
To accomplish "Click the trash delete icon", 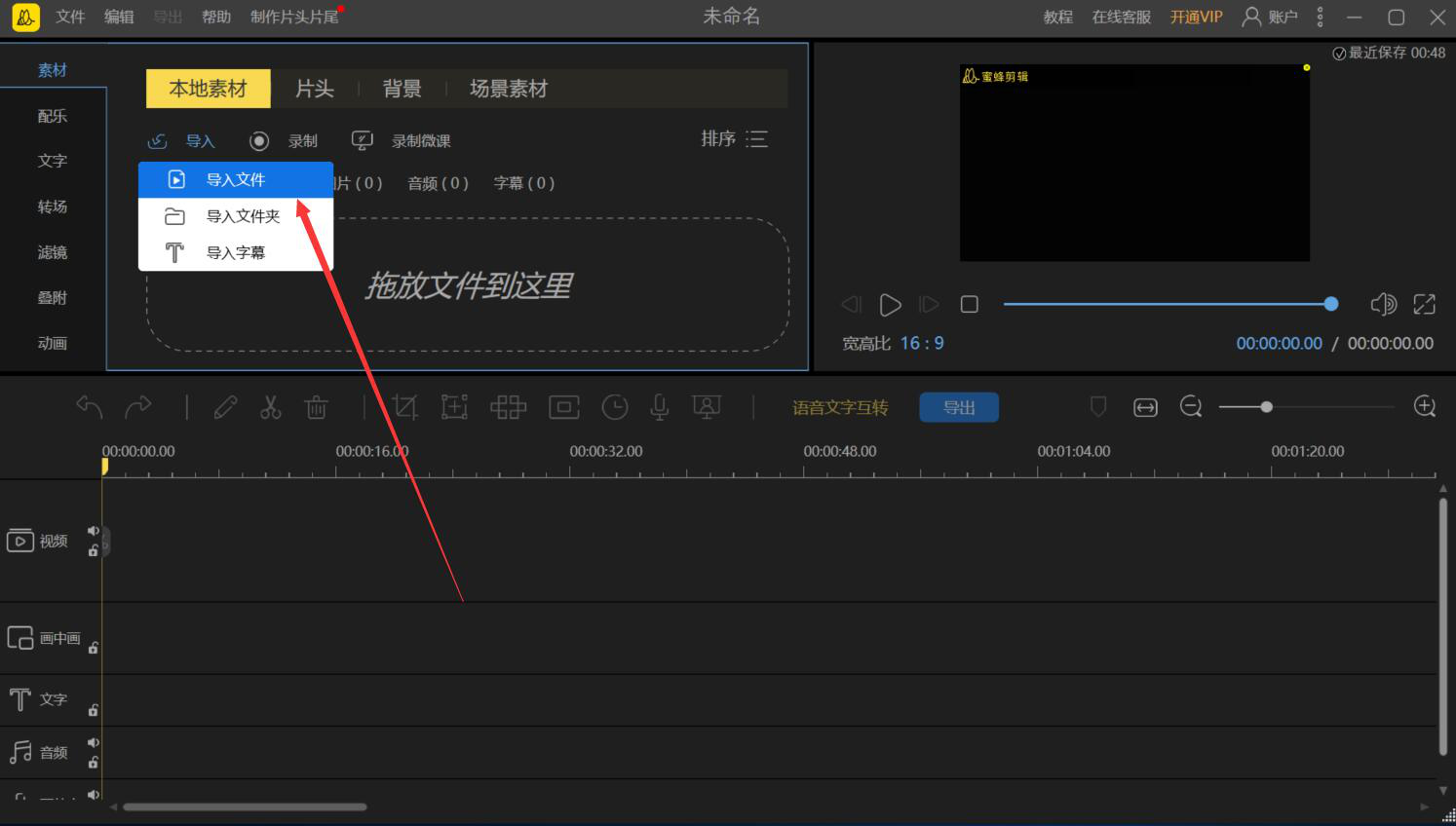I will (x=317, y=407).
